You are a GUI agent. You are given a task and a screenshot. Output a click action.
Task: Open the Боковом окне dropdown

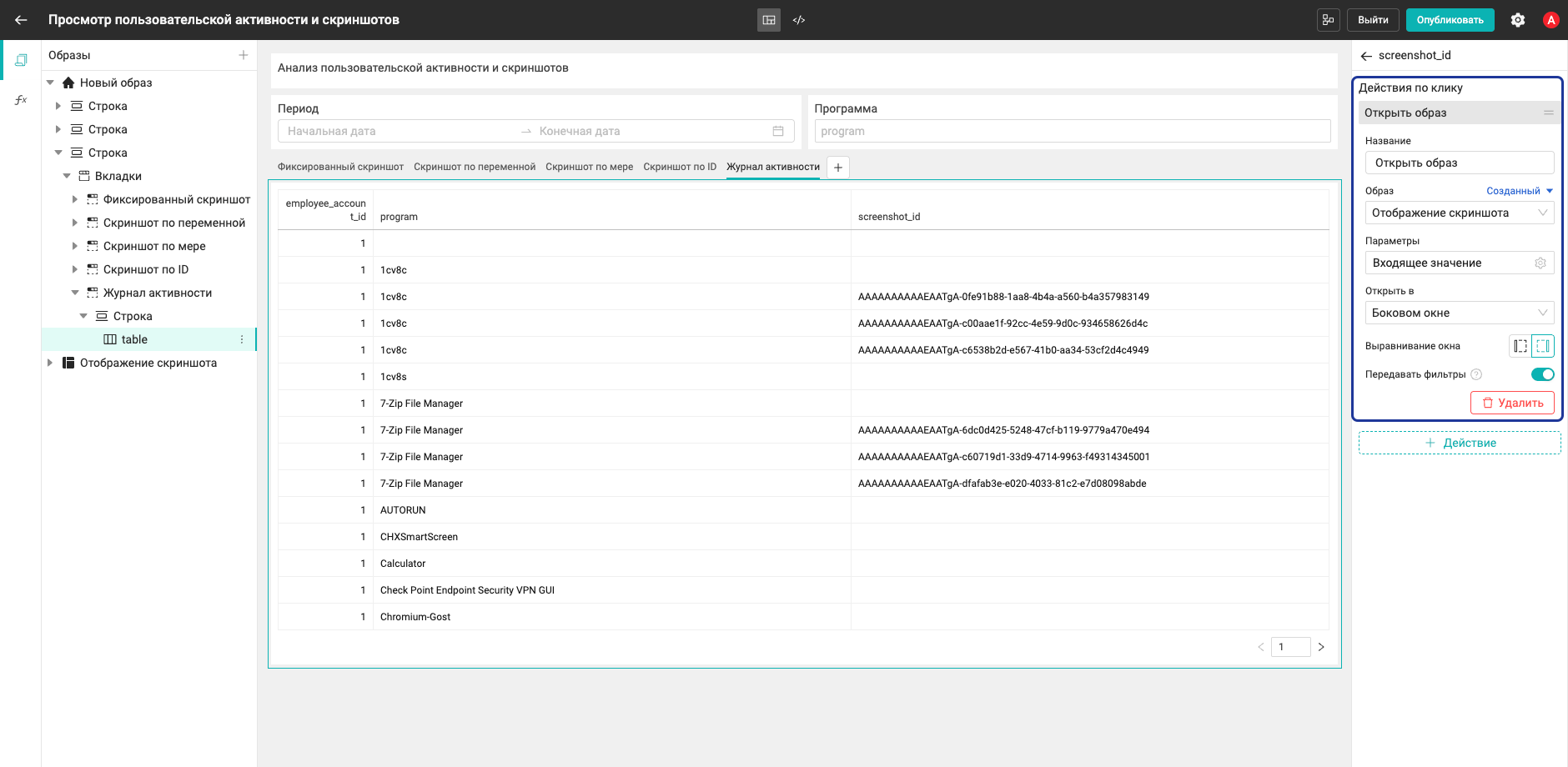(1460, 313)
